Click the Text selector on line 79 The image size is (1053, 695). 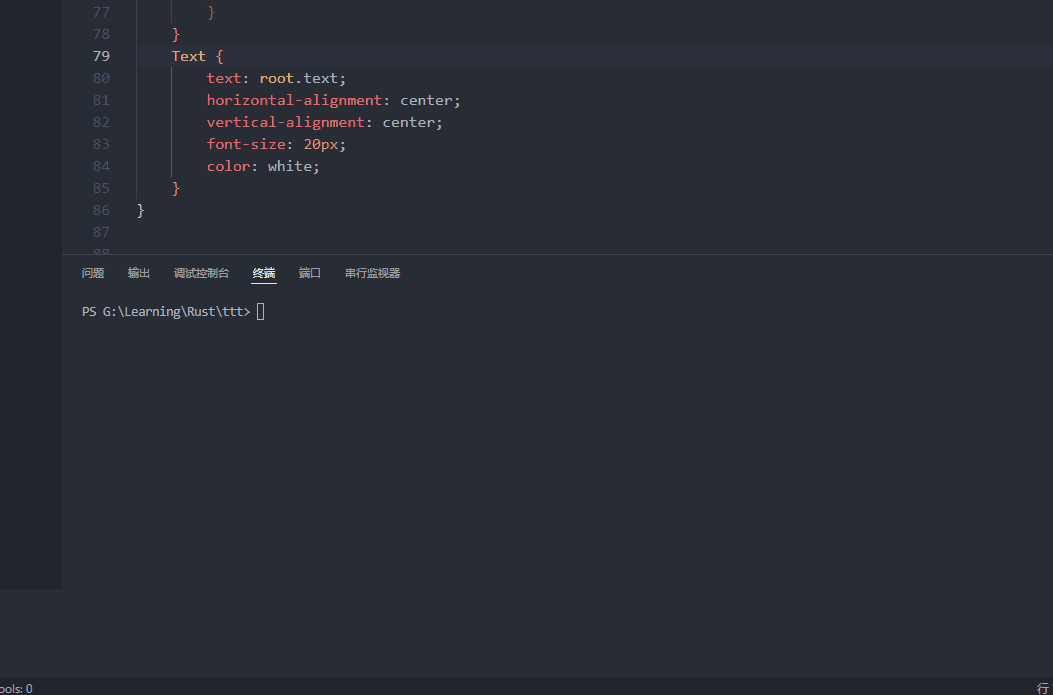click(x=188, y=55)
